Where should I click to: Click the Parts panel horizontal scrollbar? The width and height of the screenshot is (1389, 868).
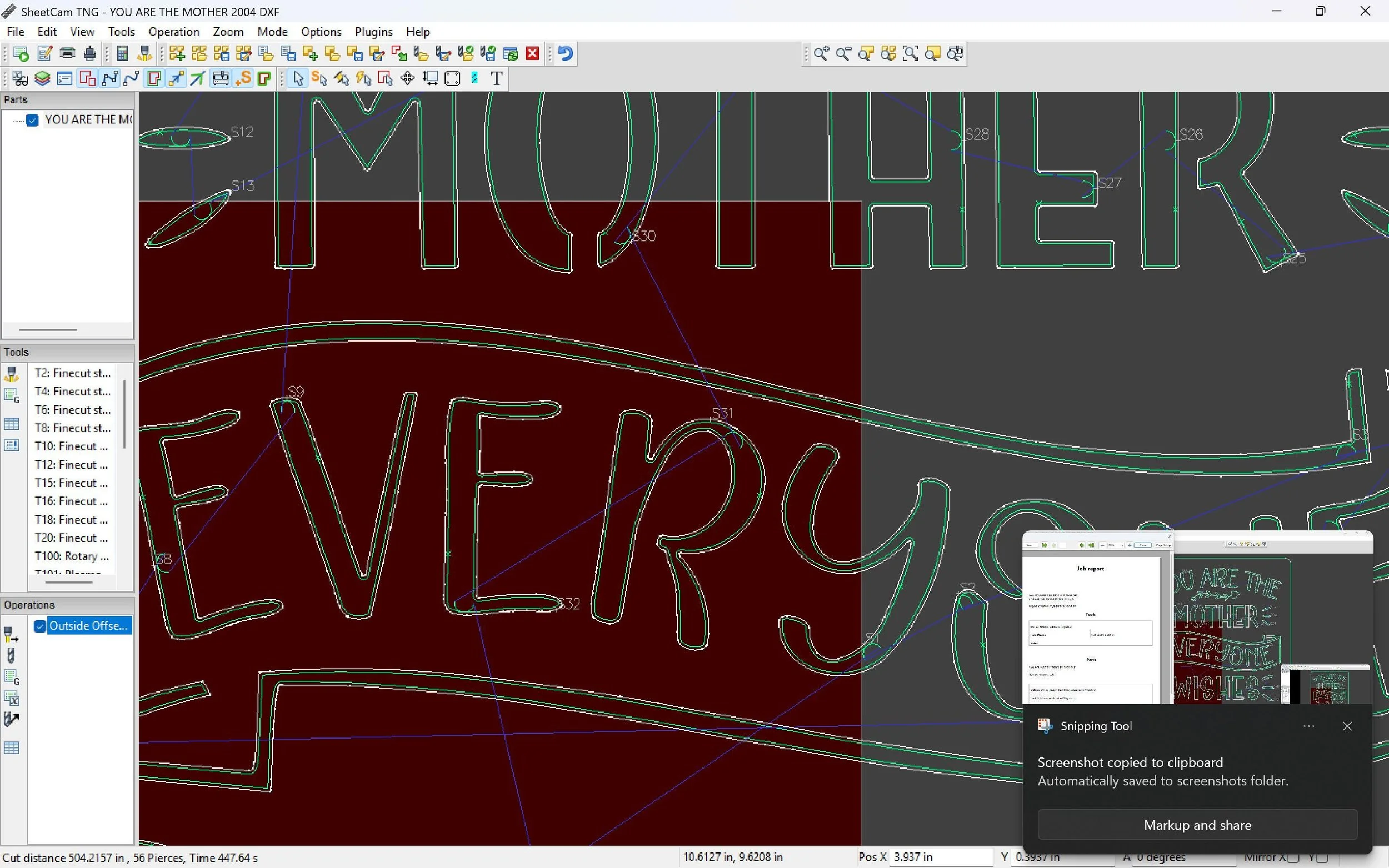coord(48,329)
